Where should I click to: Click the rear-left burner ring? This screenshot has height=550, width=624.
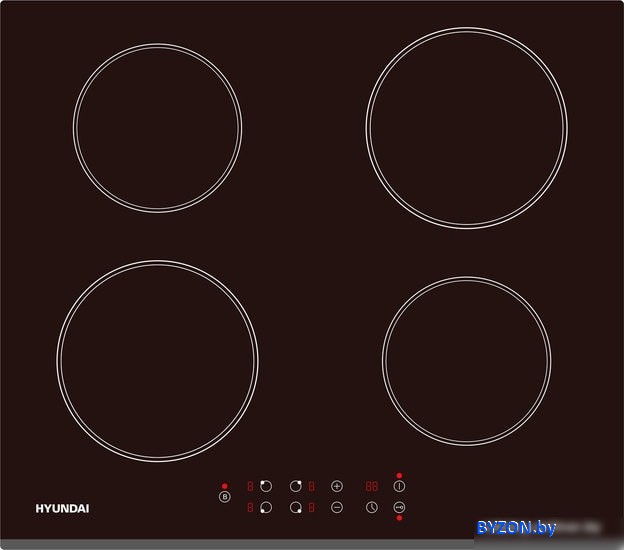158,128
